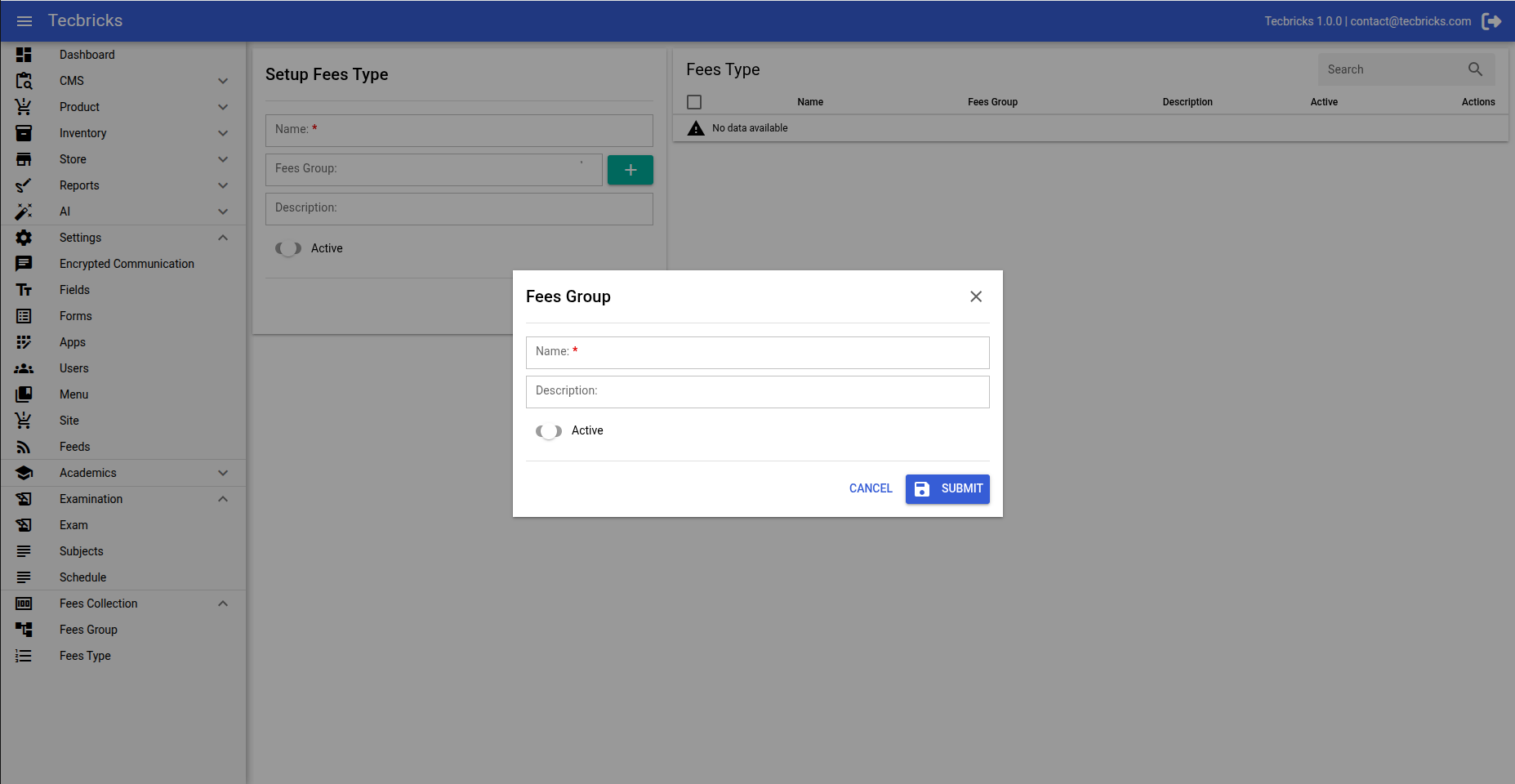Click Description field in Fees Group dialog
1515x784 pixels.
tap(758, 392)
